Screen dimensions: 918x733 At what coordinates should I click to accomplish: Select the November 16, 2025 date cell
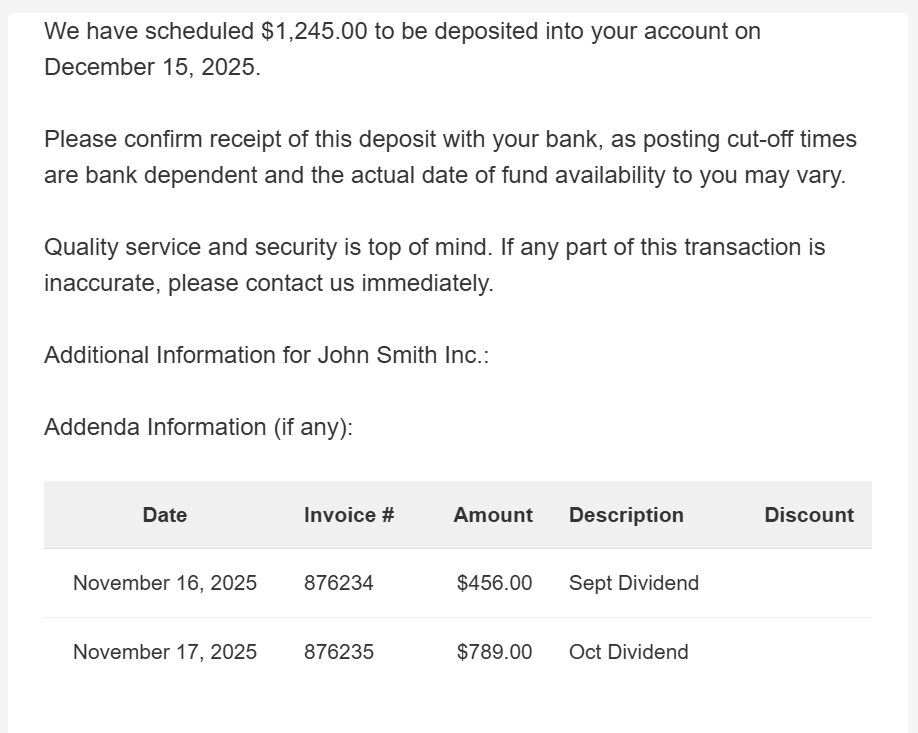165,583
